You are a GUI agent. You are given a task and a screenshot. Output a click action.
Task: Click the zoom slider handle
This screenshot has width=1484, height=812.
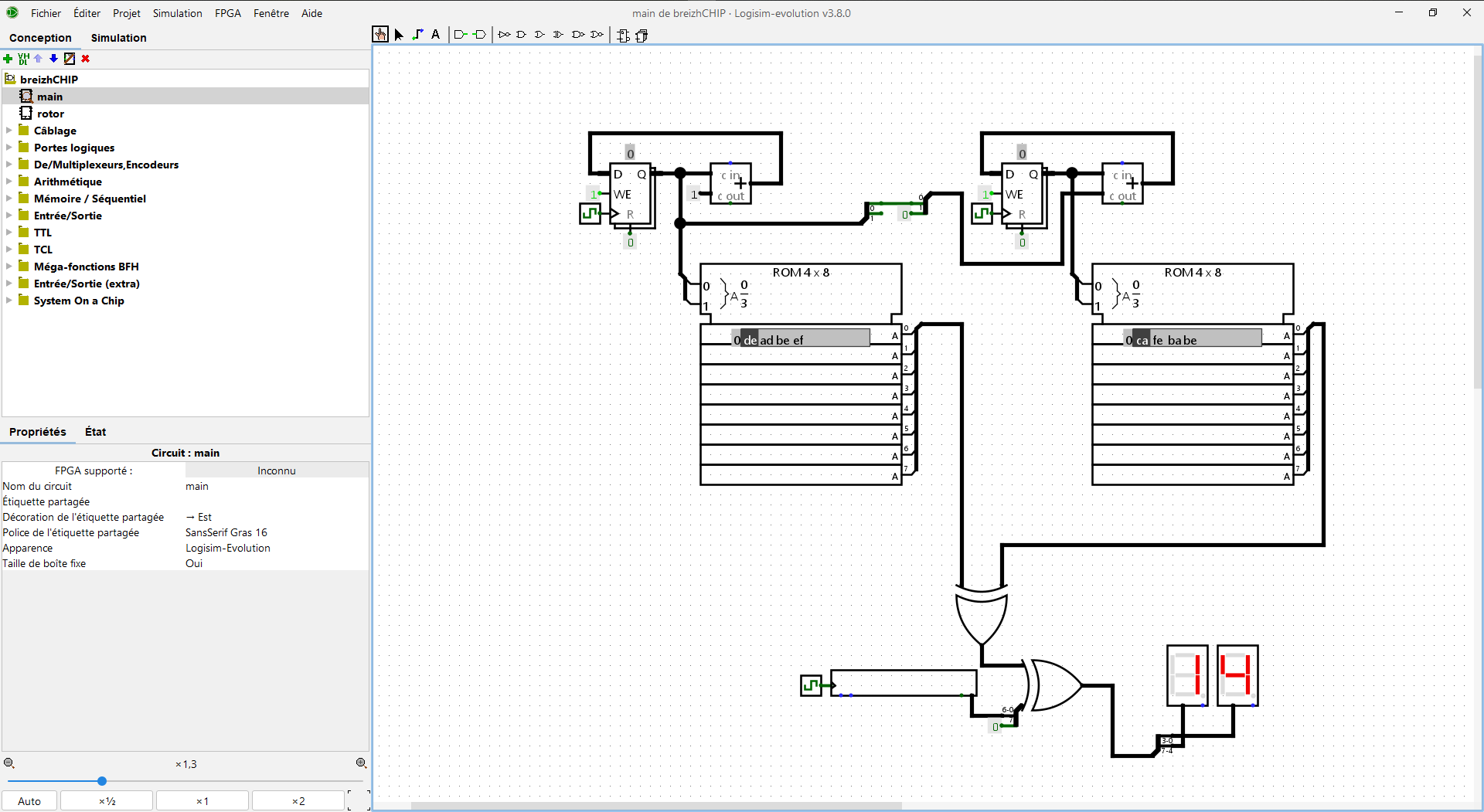pos(102,781)
